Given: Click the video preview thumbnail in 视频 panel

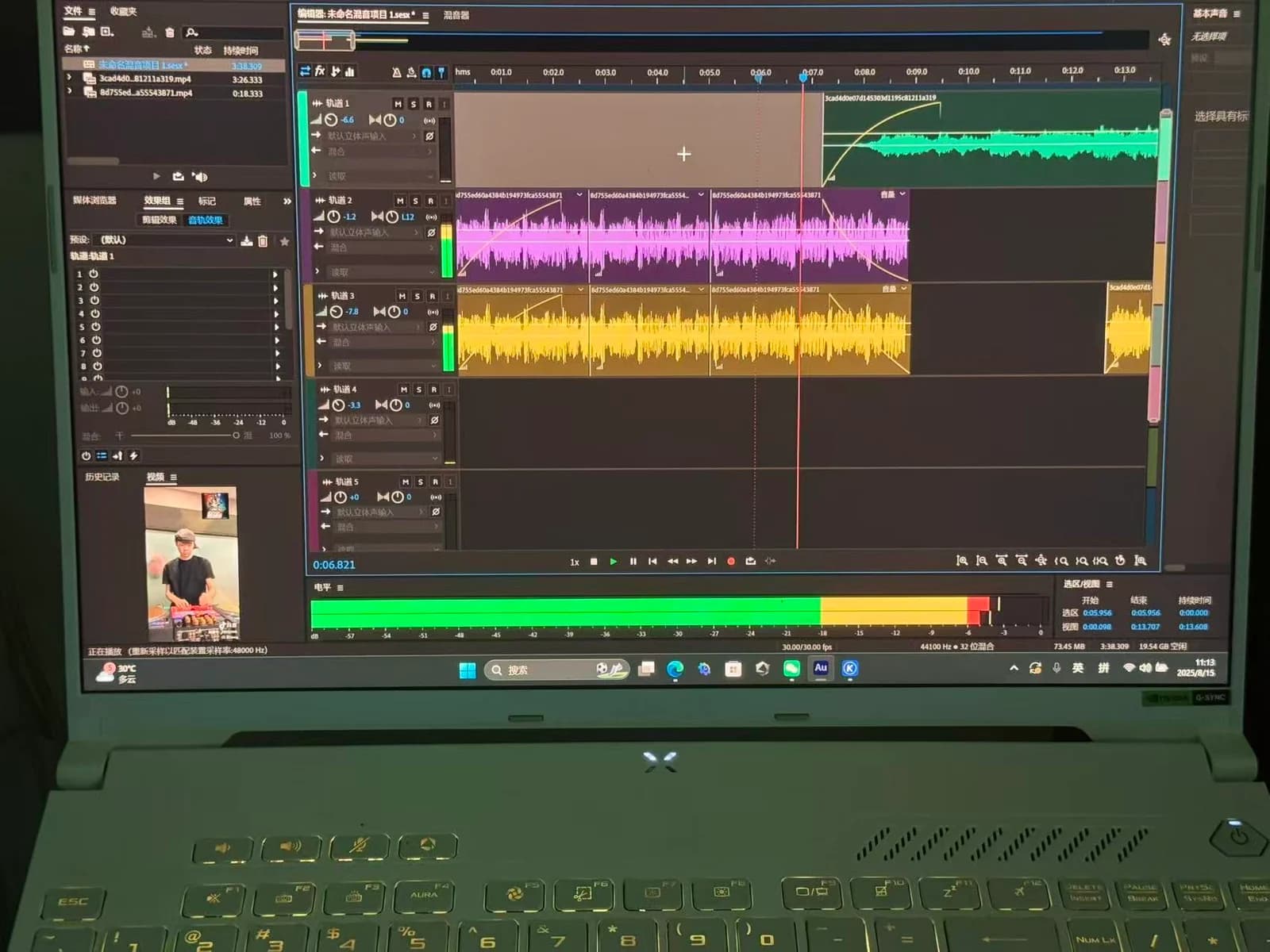Looking at the screenshot, I should click(191, 564).
